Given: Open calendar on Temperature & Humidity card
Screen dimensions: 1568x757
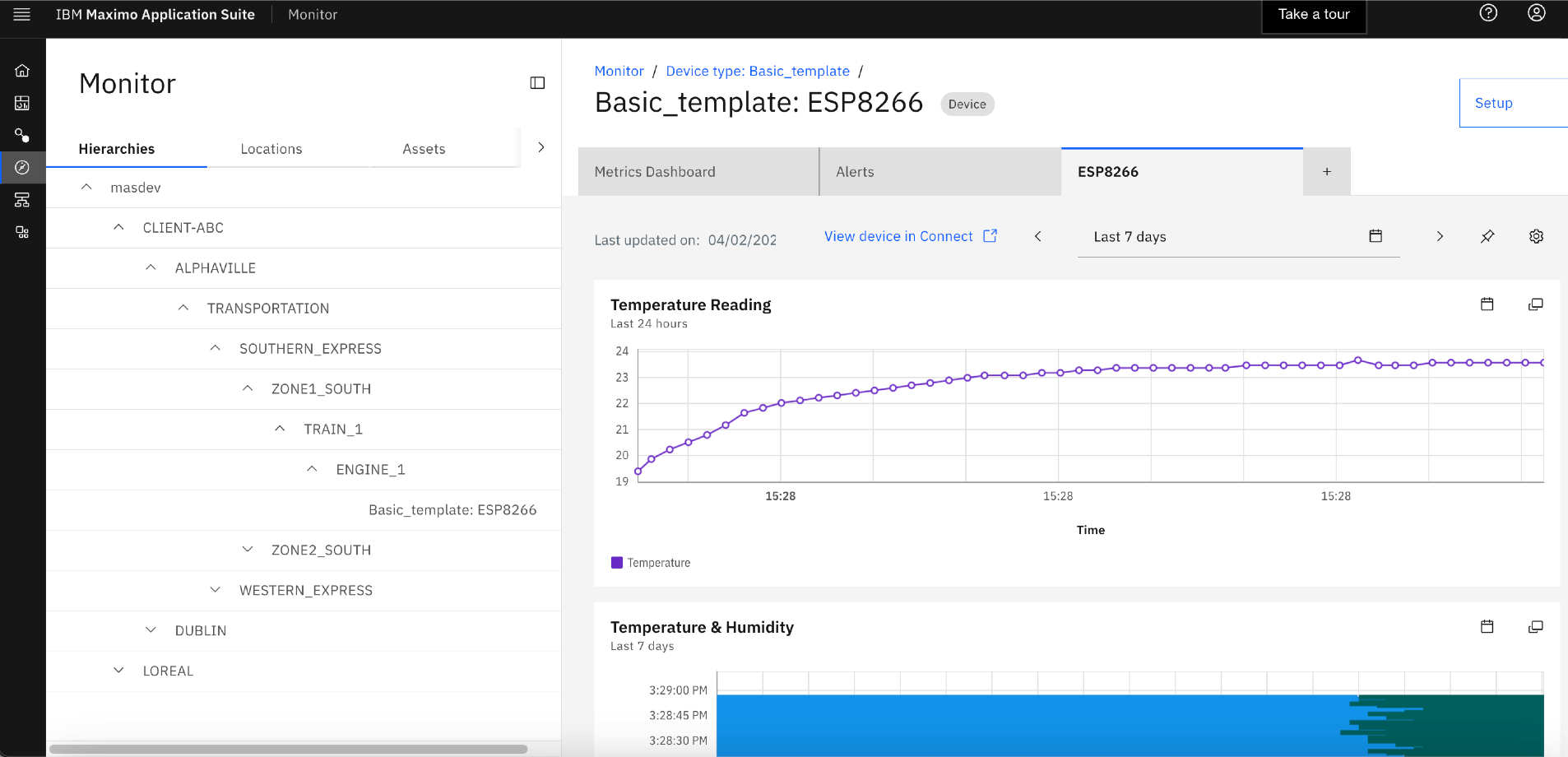Looking at the screenshot, I should (1487, 627).
